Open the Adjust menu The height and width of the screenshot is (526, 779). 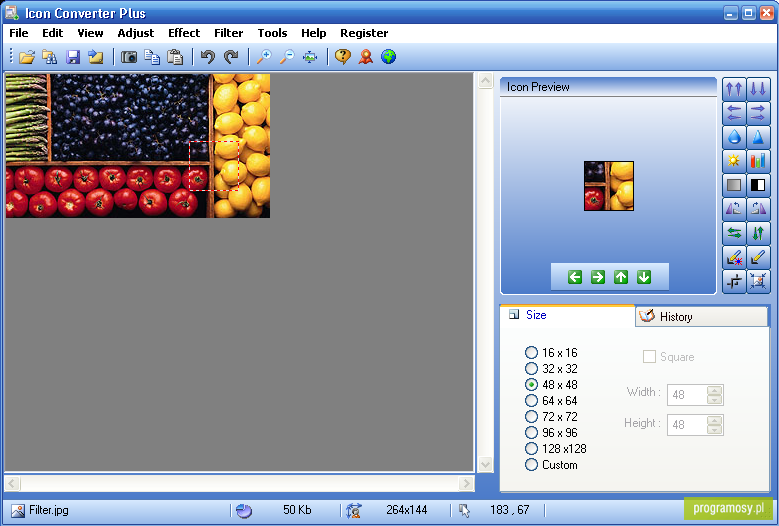136,33
